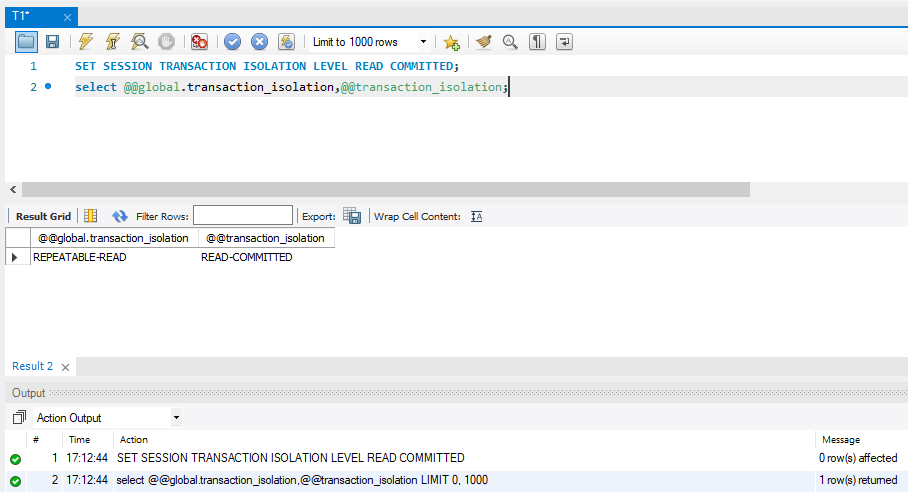Viewport: 908px width, 492px height.
Task: Click the Message column header
Action: click(841, 440)
